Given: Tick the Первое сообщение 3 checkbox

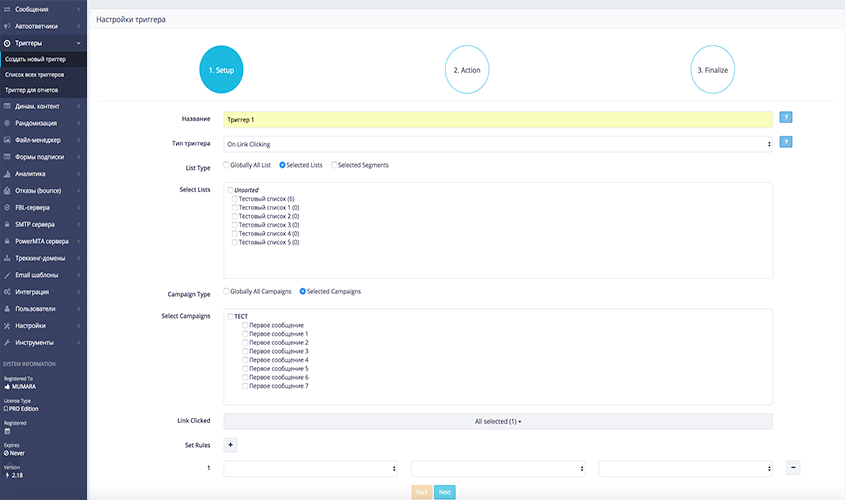Looking at the screenshot, I should click(x=245, y=351).
